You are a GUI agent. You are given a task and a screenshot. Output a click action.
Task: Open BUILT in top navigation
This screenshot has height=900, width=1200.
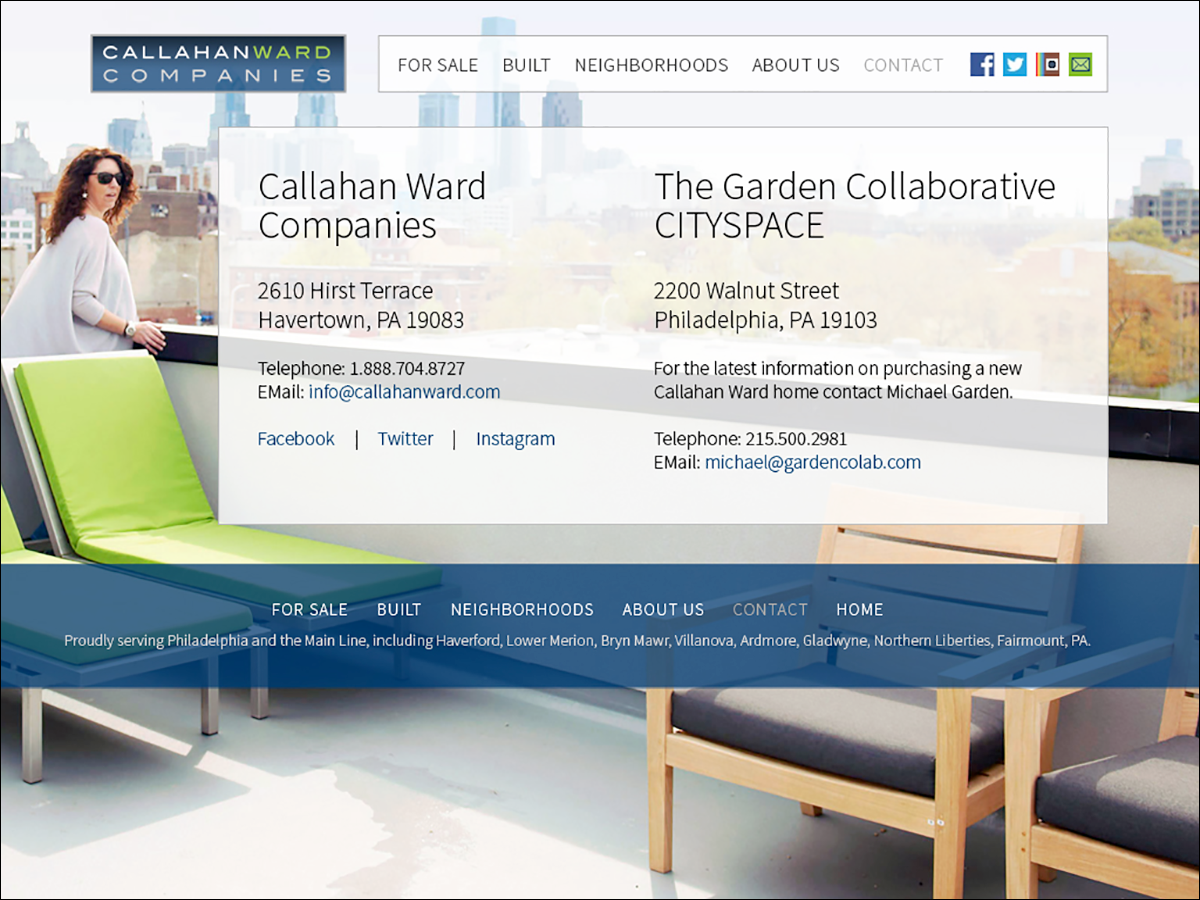(527, 65)
